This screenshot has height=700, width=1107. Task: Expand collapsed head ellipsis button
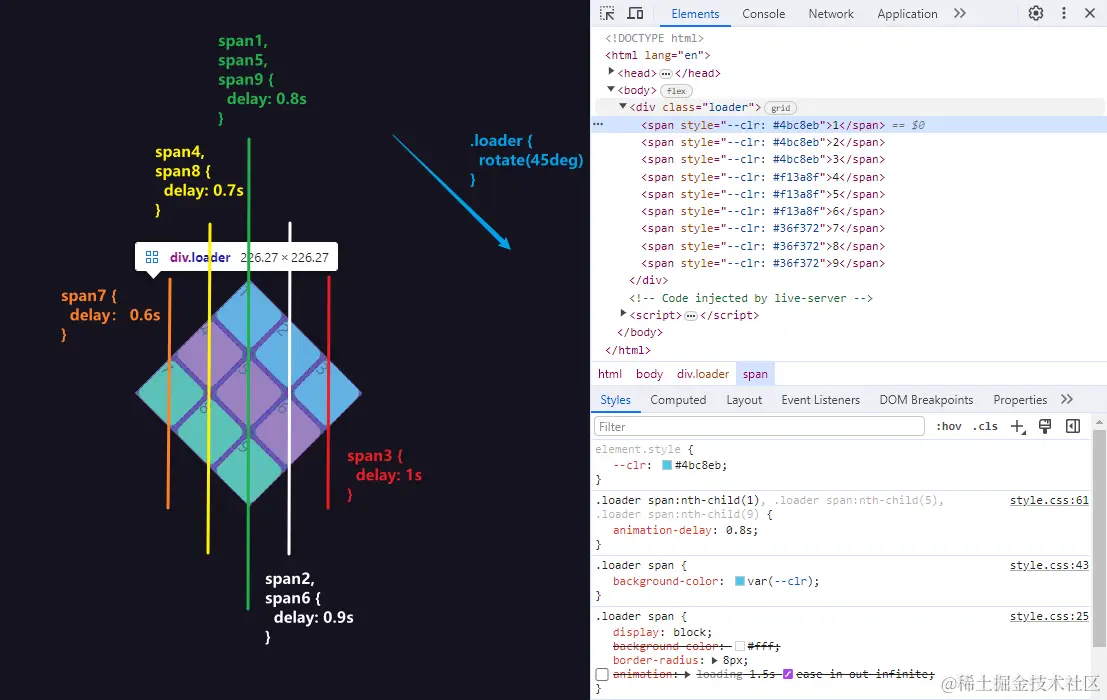666,73
